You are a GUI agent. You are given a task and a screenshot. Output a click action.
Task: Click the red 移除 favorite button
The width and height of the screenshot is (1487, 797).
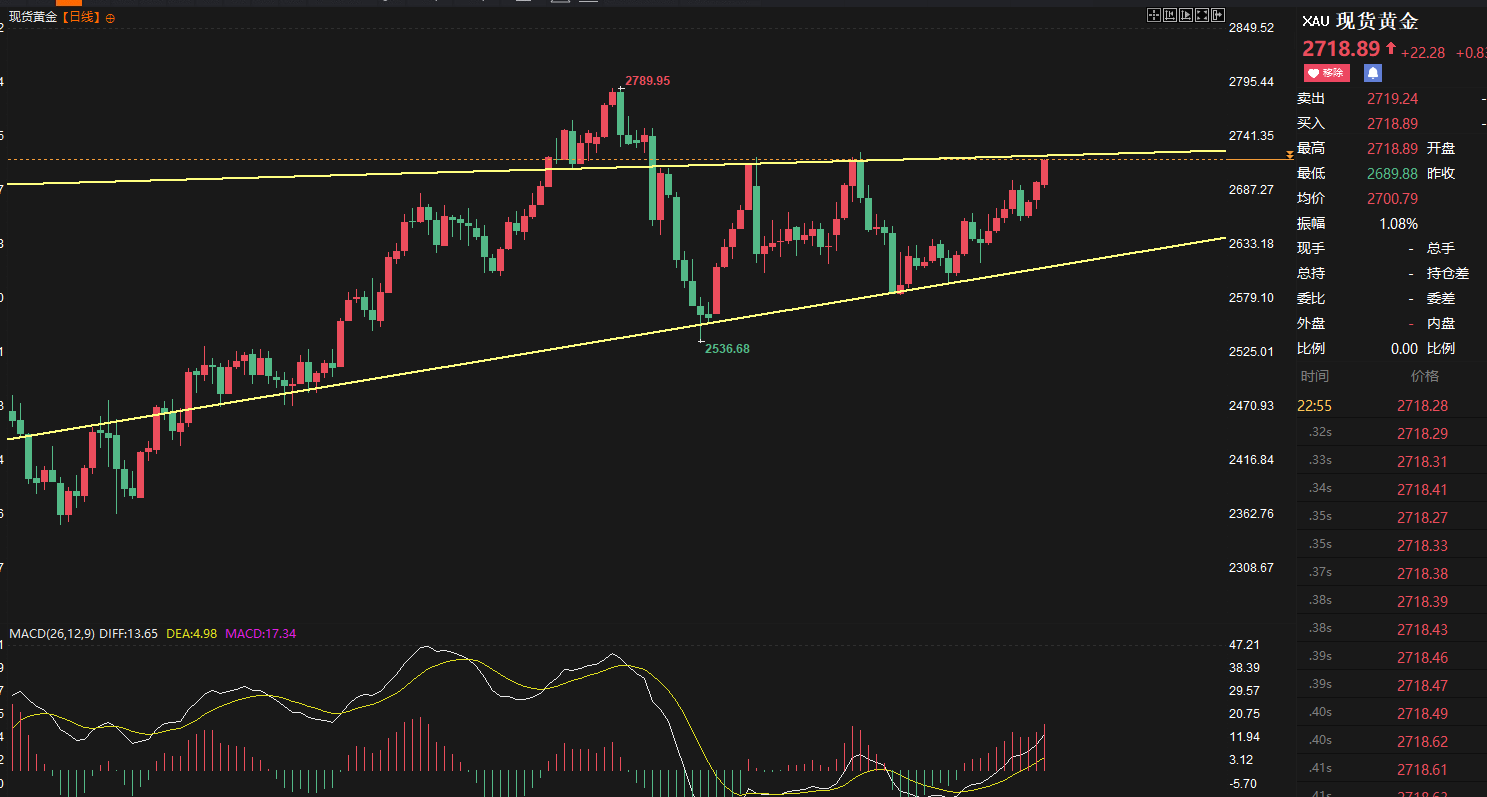[1326, 73]
